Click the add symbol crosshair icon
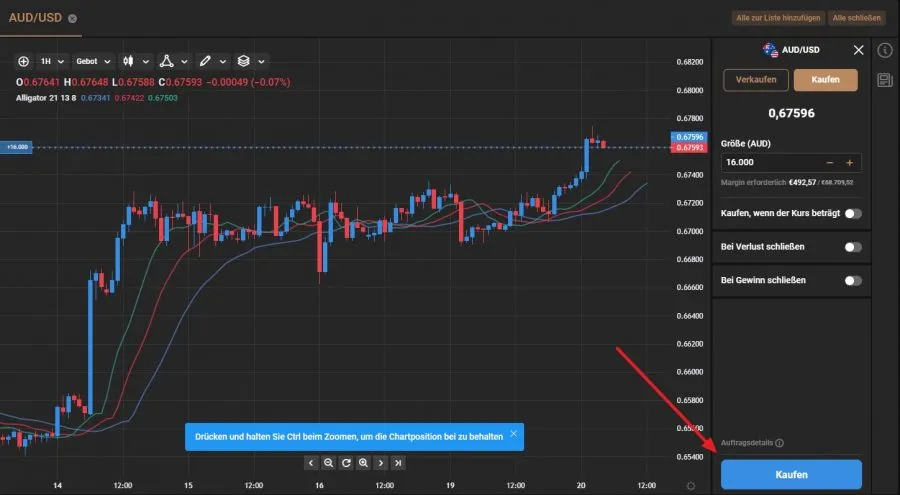Image resolution: width=900 pixels, height=495 pixels. pos(23,61)
